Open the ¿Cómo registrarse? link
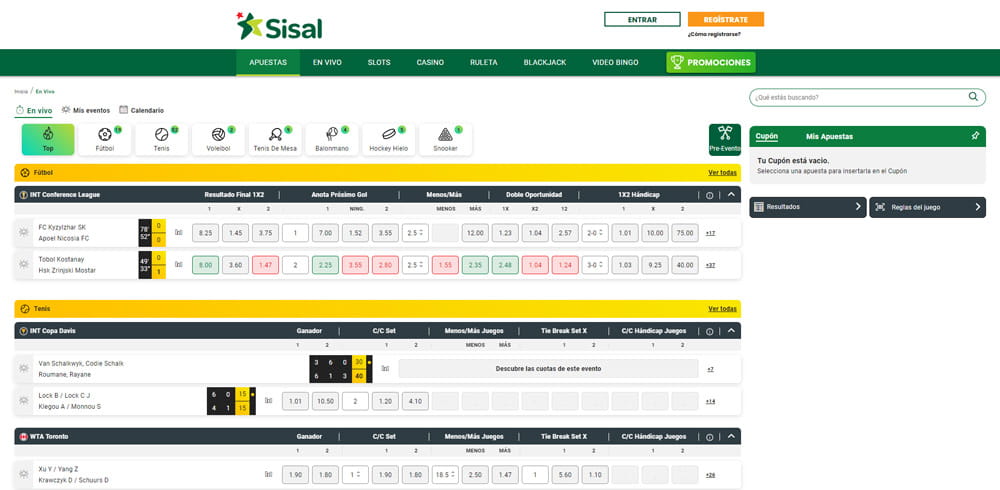This screenshot has width=1000, height=490. (714, 34)
